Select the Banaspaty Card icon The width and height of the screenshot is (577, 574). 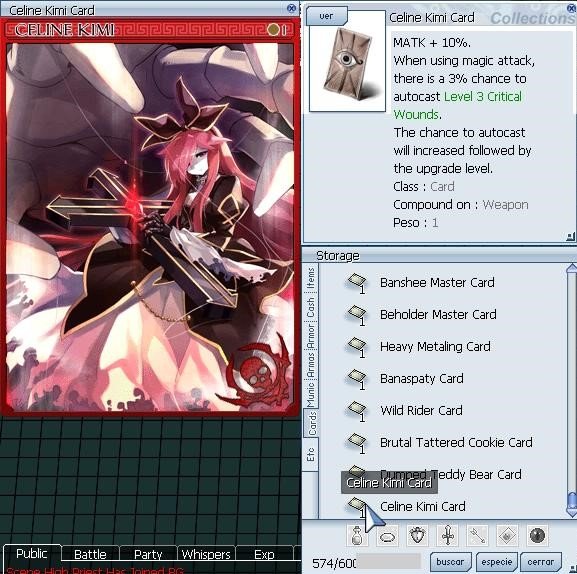point(356,379)
